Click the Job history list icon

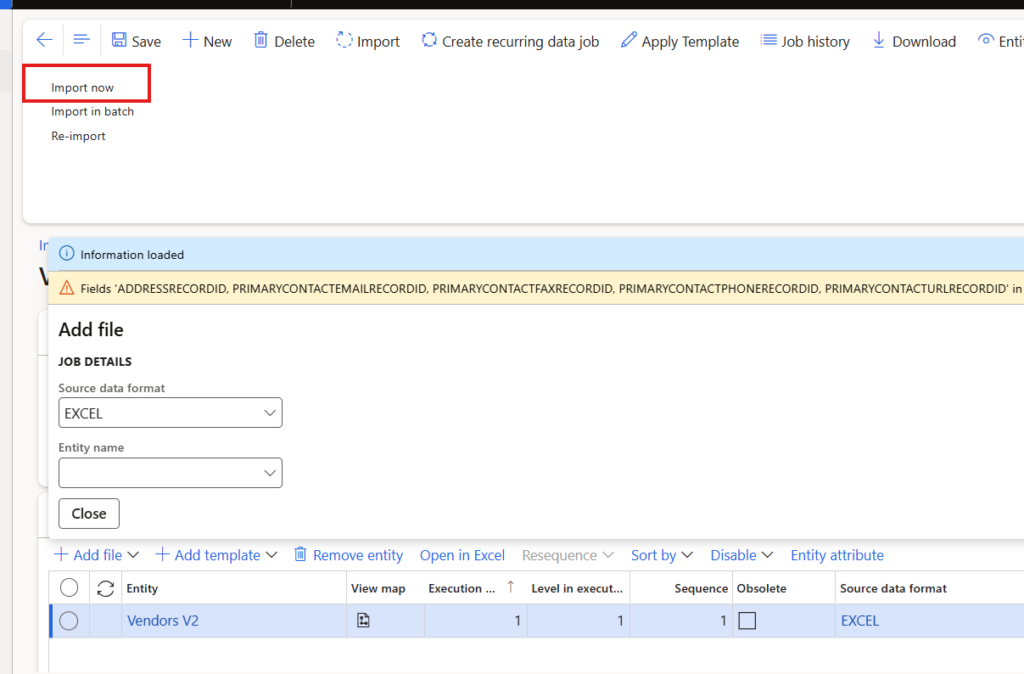769,40
